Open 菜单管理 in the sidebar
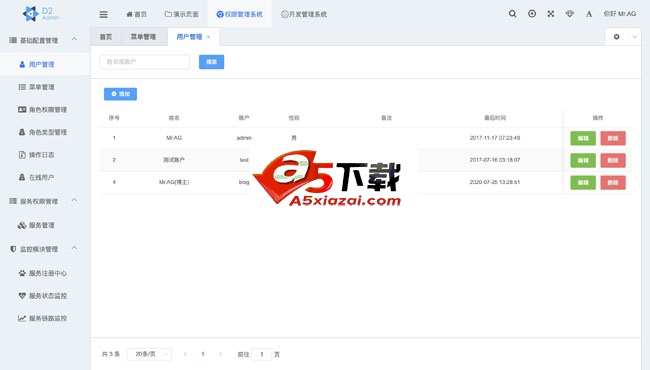Image resolution: width=650 pixels, height=370 pixels. [x=45, y=87]
